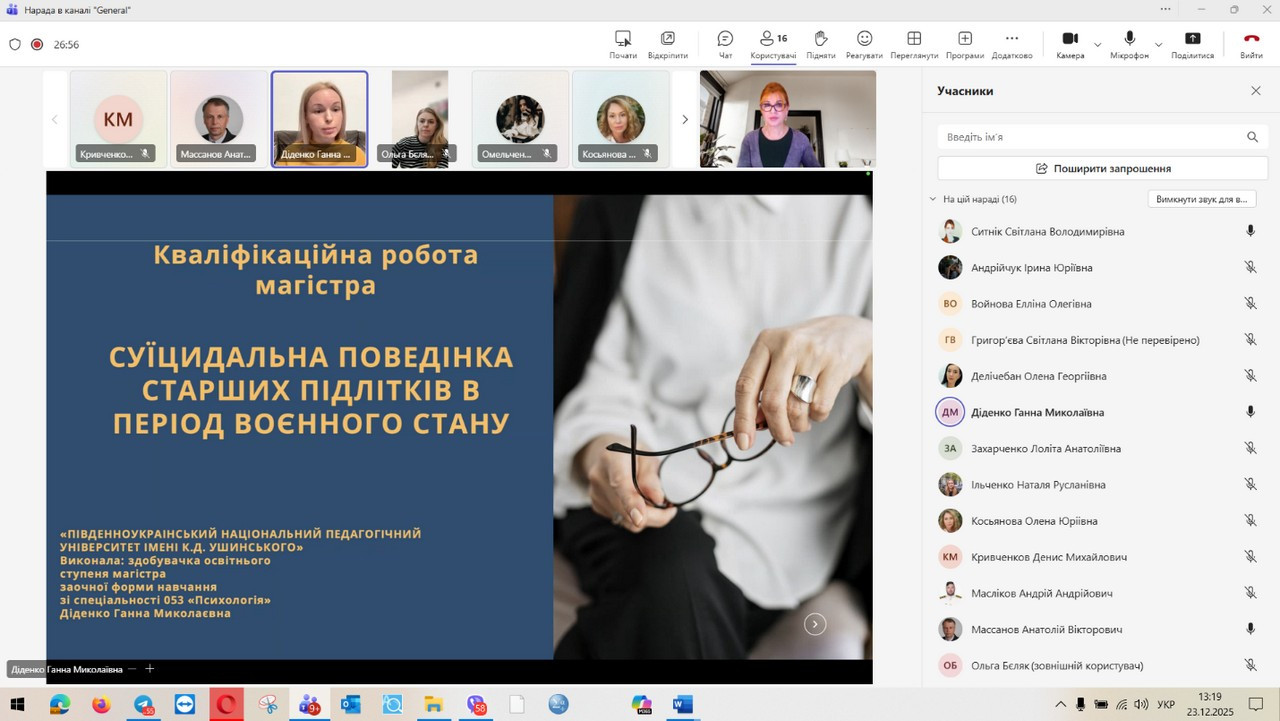This screenshot has width=1280, height=721.
Task: Focus the Введіть ім'я search field
Action: [x=1102, y=137]
